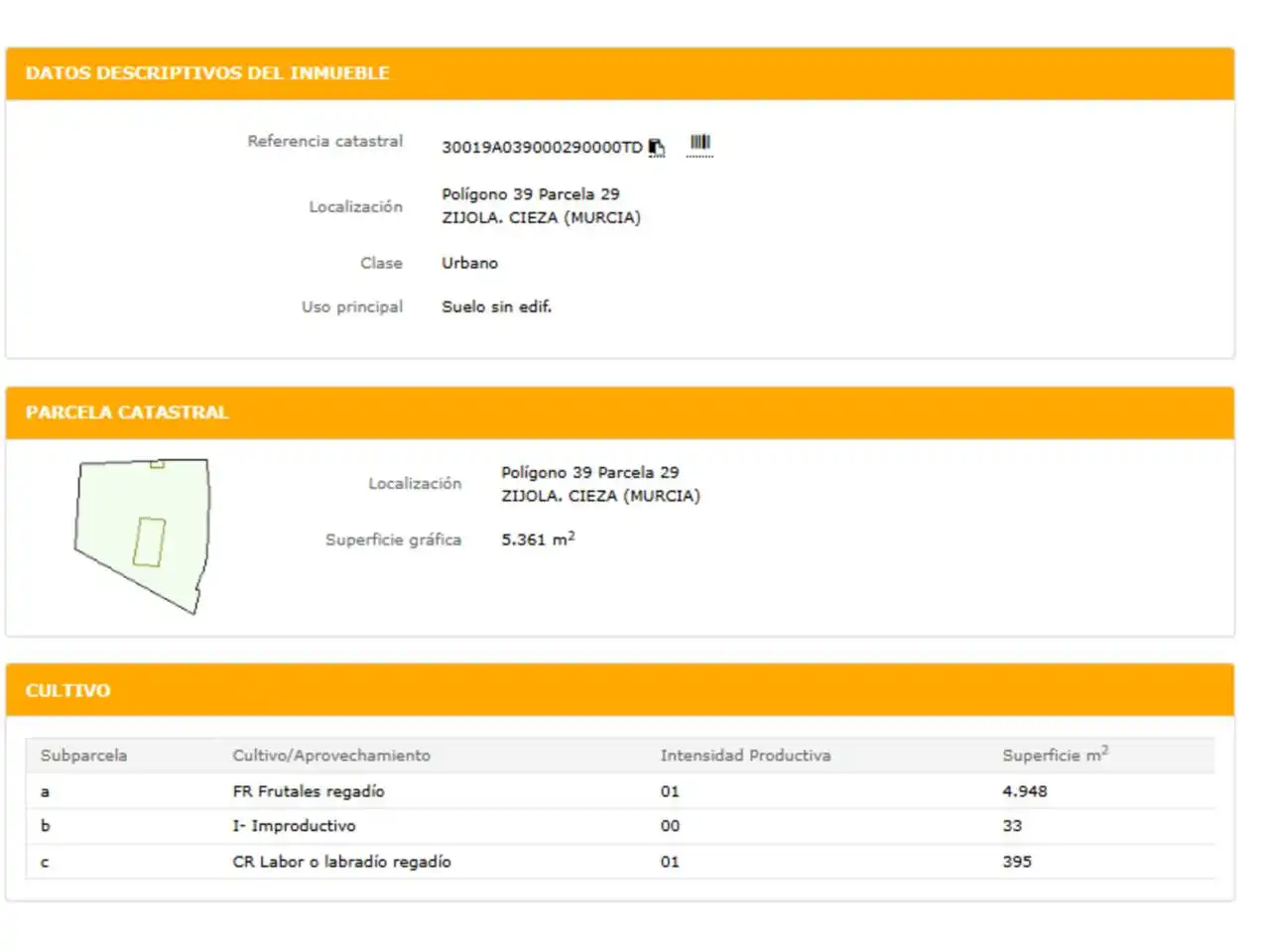Select the 'CR Labor o labradío regadío' row
1270x952 pixels.
click(620, 862)
